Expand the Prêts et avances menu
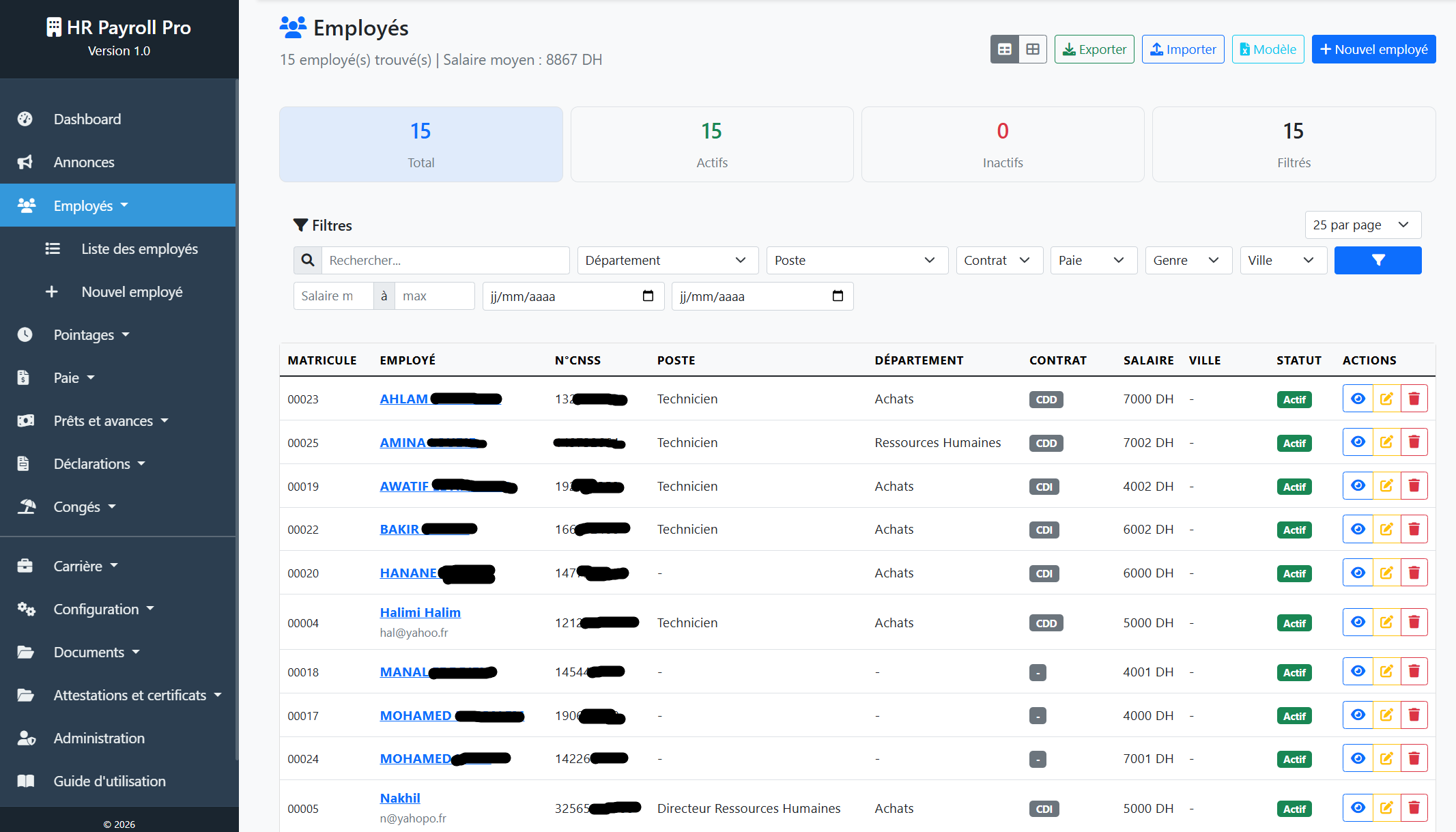The height and width of the screenshot is (832, 1456). [117, 420]
